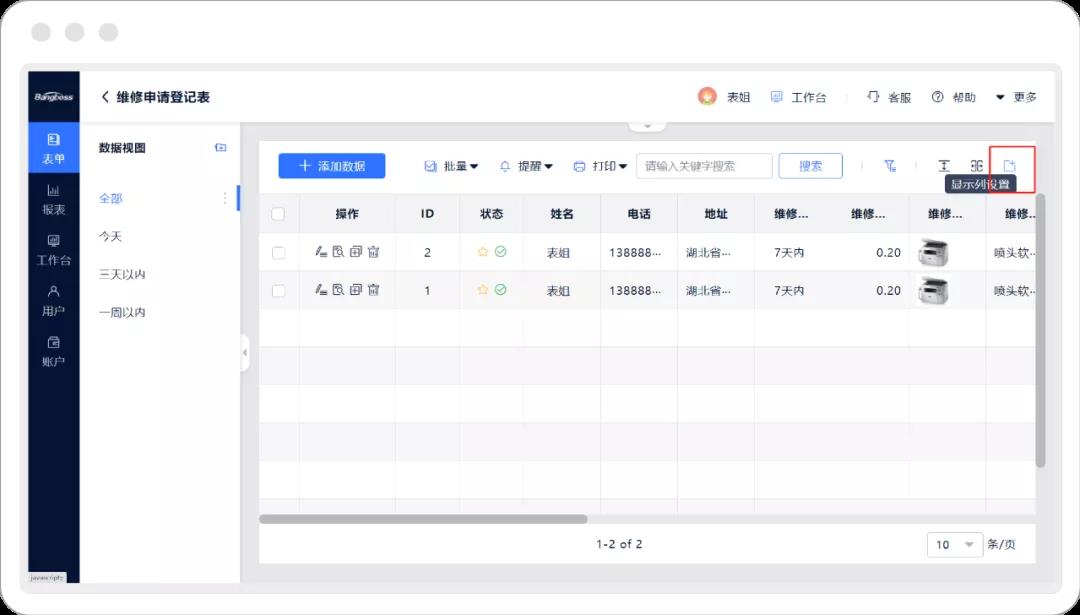Open 报表 in the left sidebar
Viewport: 1080px width, 615px height.
click(54, 200)
